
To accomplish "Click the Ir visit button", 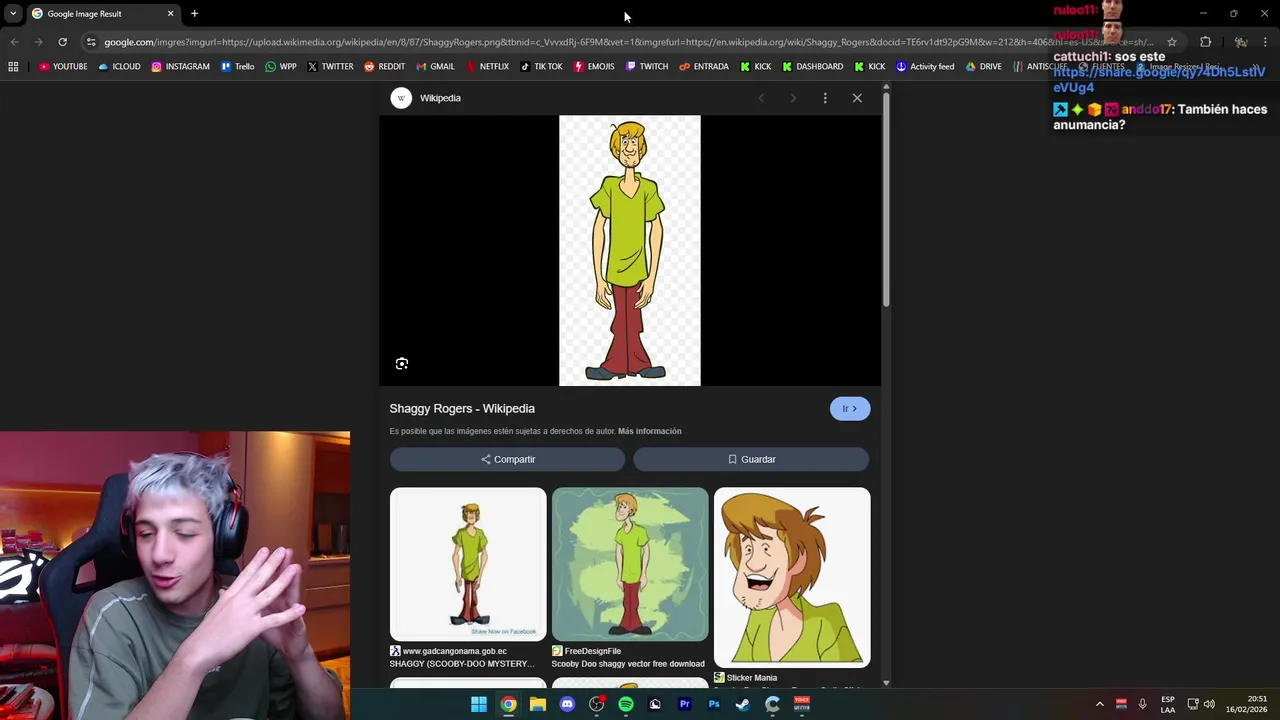I will click(850, 409).
